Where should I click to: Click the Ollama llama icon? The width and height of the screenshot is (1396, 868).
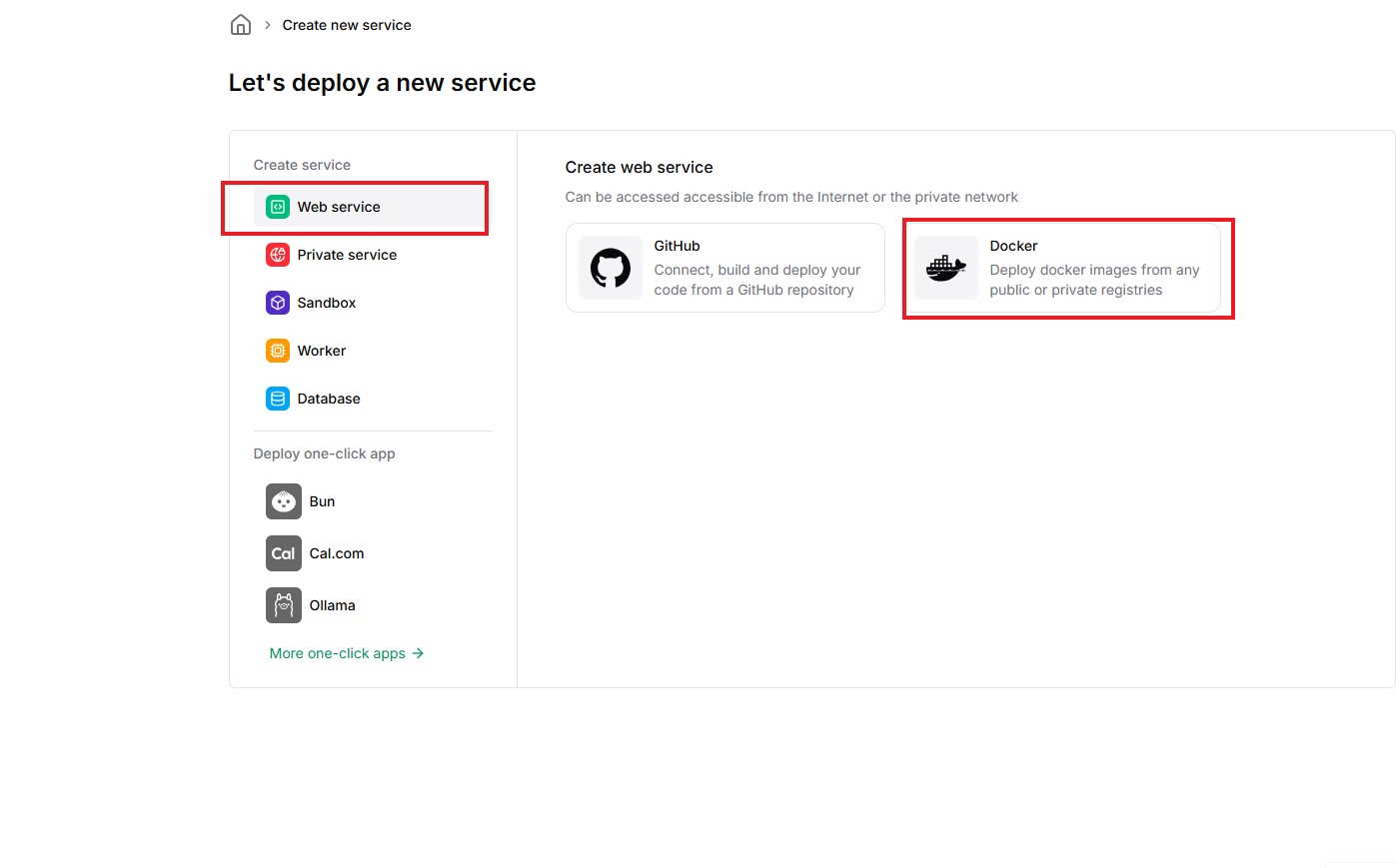pyautogui.click(x=284, y=605)
